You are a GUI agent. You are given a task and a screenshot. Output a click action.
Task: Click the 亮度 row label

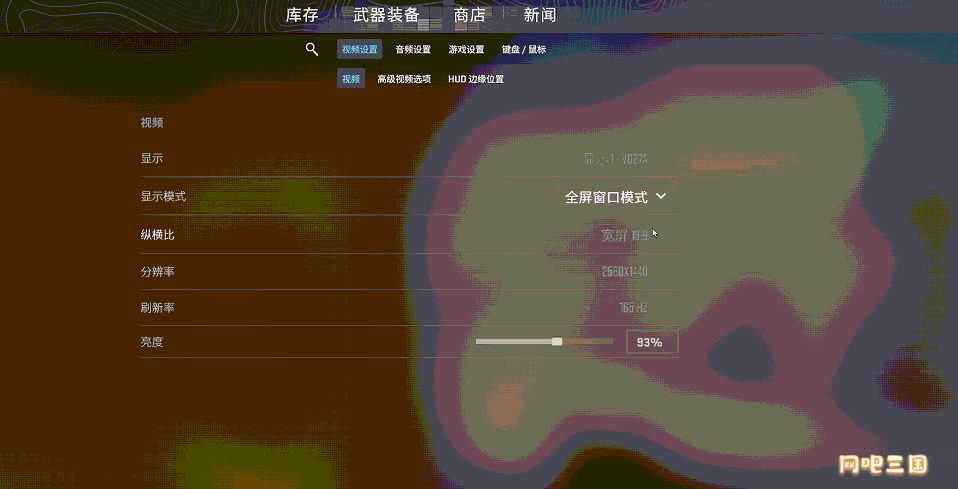click(x=152, y=342)
